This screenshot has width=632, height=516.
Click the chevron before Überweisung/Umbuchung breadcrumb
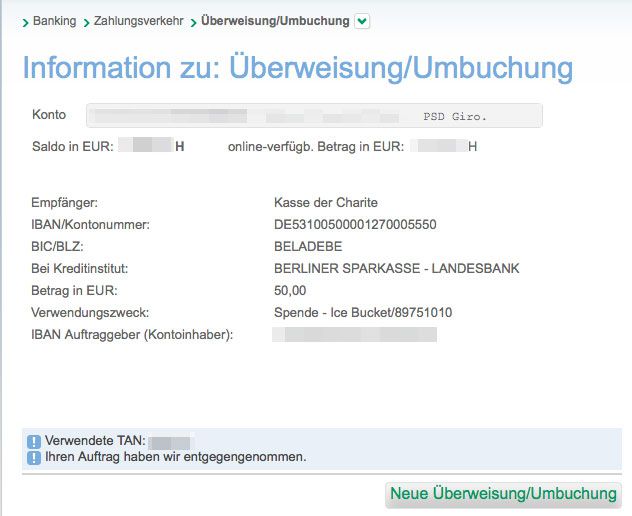click(193, 22)
